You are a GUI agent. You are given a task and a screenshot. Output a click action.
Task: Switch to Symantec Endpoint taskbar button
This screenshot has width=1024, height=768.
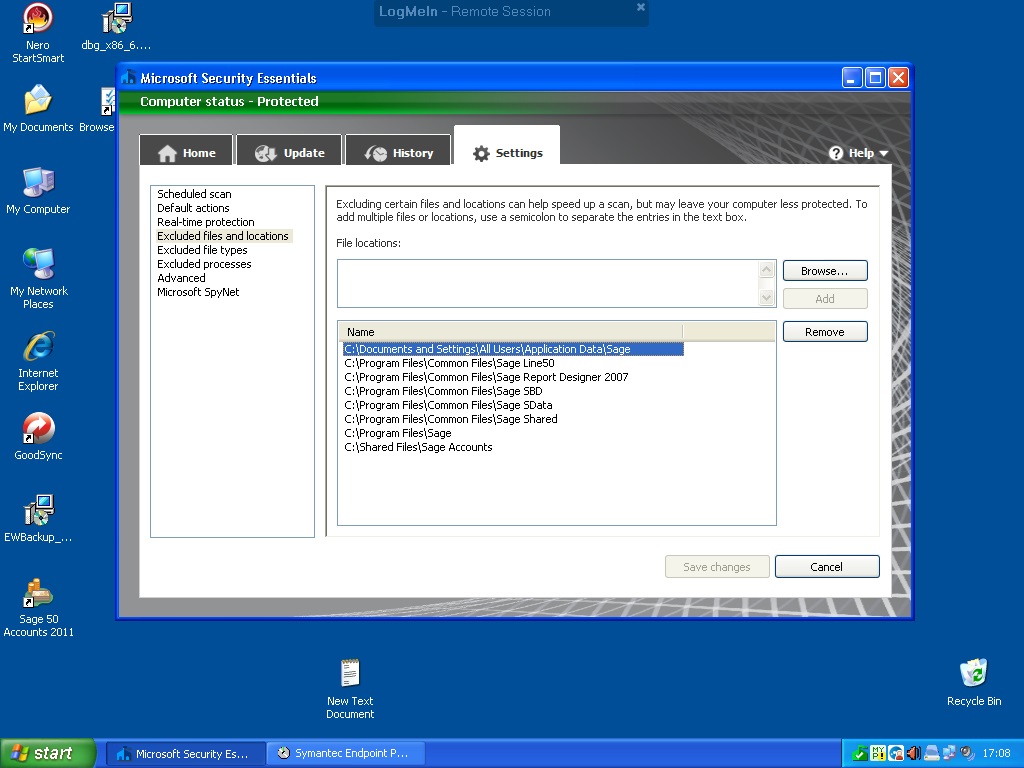click(x=345, y=754)
